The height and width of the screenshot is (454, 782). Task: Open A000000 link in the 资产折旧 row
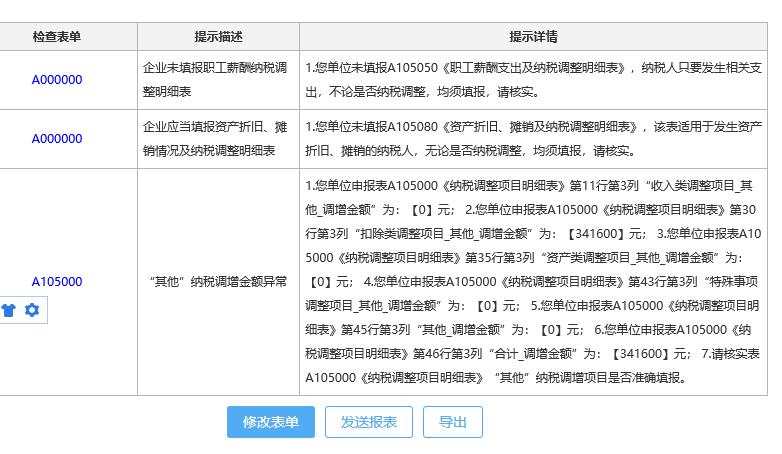pyautogui.click(x=57, y=139)
